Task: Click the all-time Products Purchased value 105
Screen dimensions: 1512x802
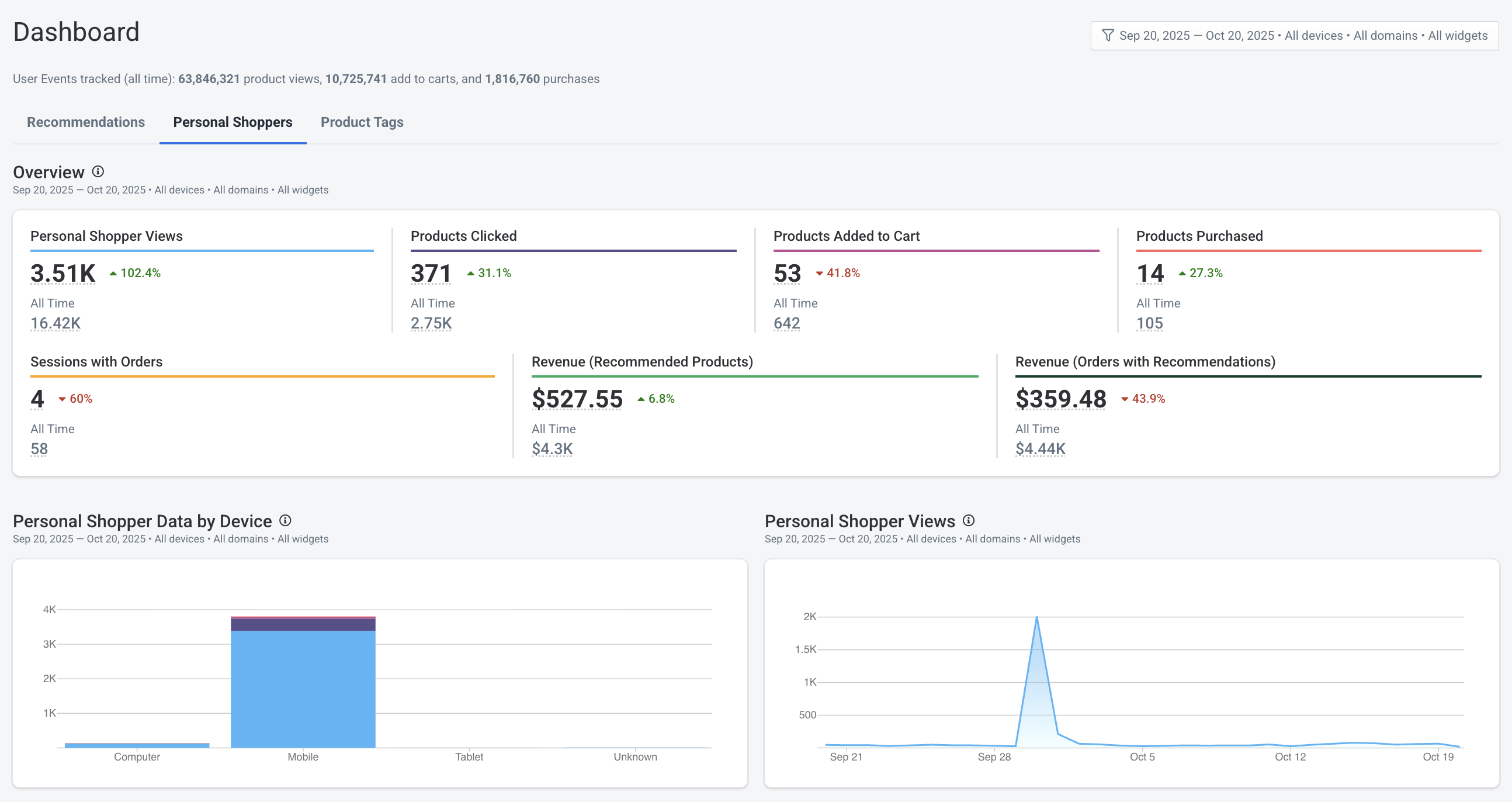Action: (x=1149, y=323)
